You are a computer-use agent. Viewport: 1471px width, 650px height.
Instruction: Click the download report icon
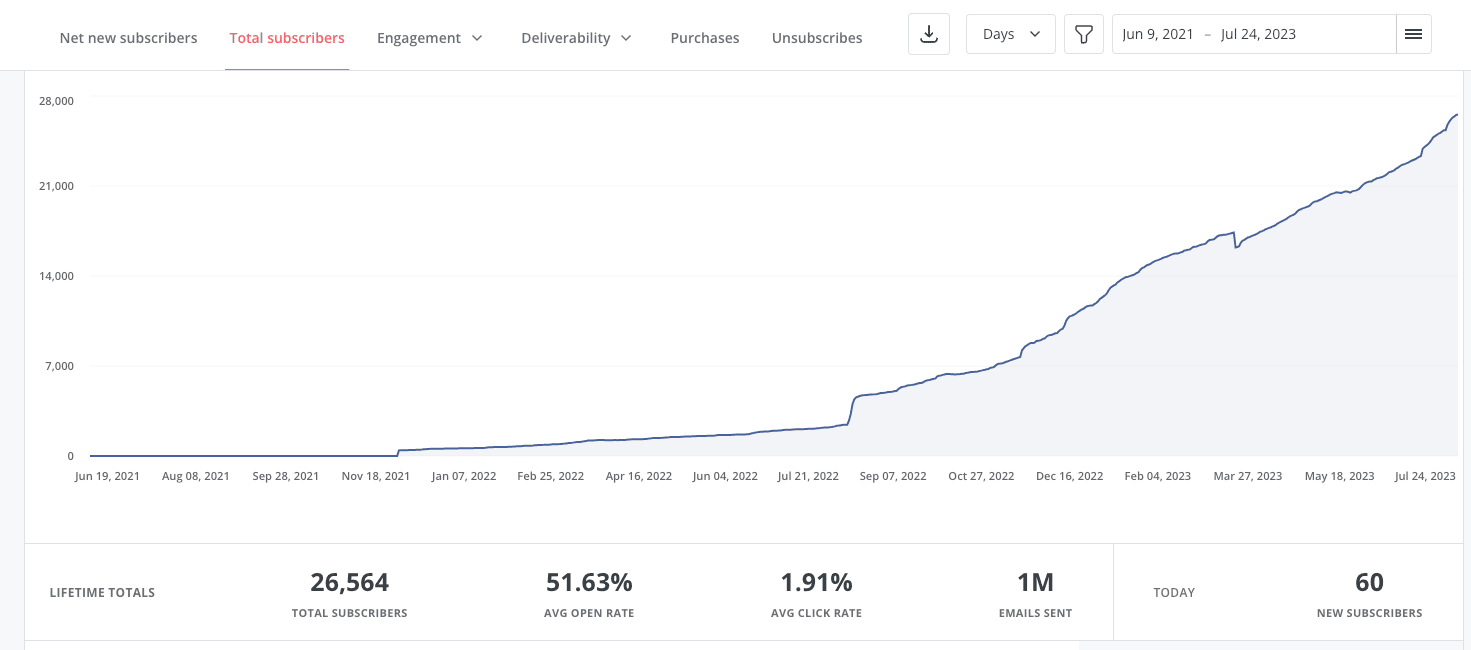(x=929, y=34)
